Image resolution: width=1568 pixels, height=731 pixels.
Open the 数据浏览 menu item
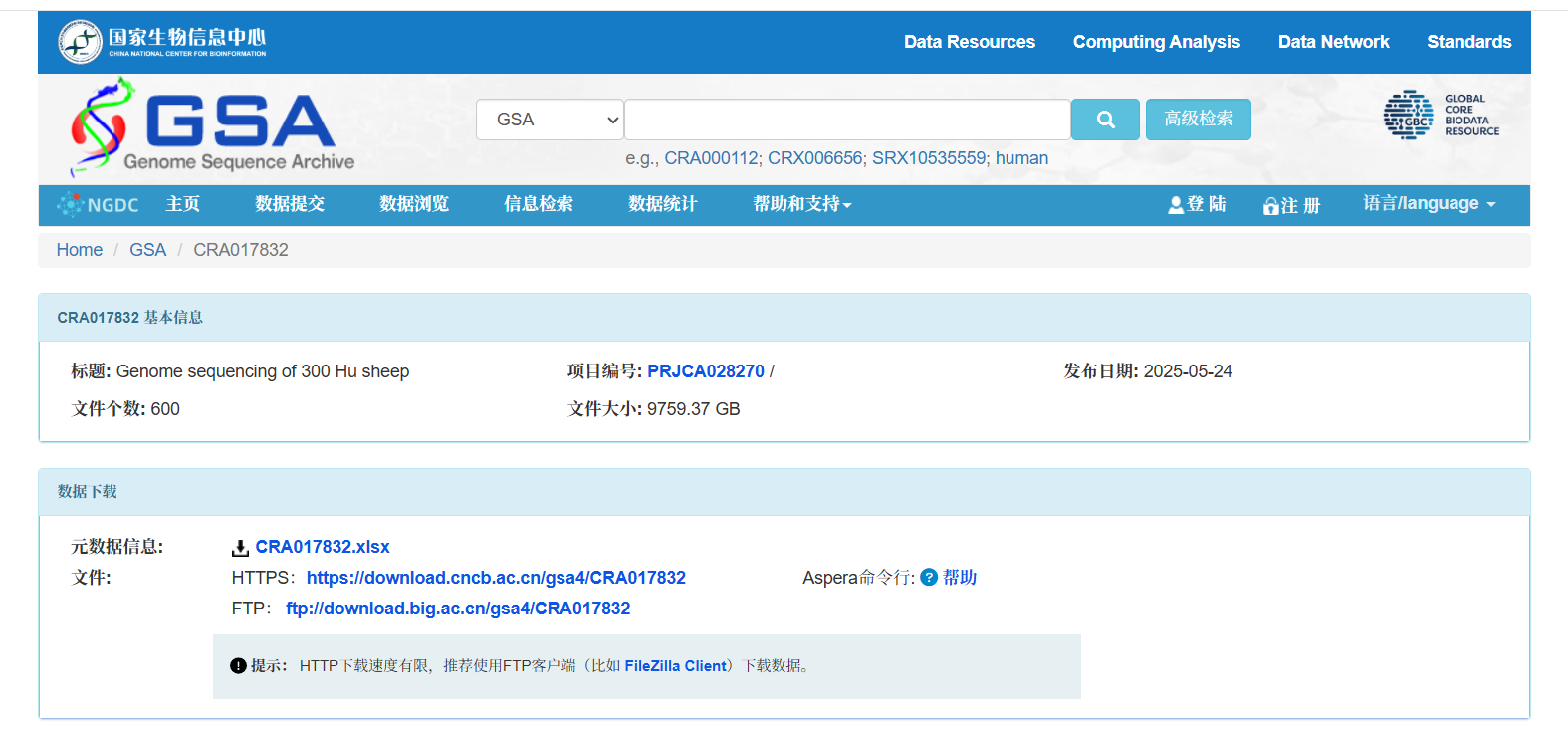[x=414, y=204]
